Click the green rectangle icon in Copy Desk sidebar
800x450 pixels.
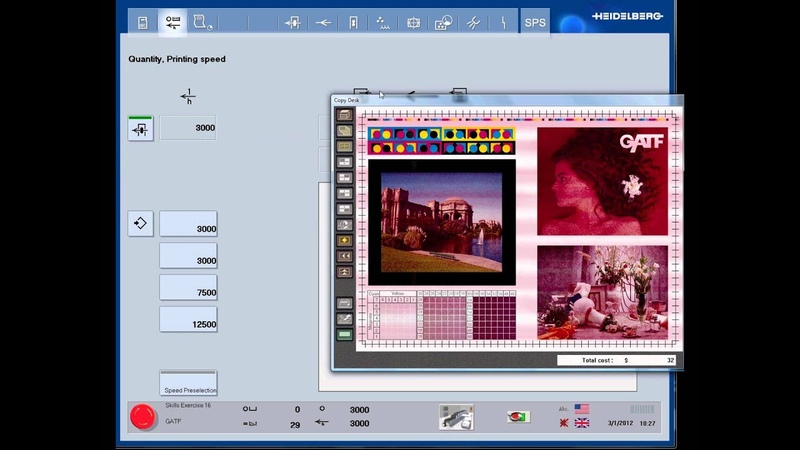(344, 335)
